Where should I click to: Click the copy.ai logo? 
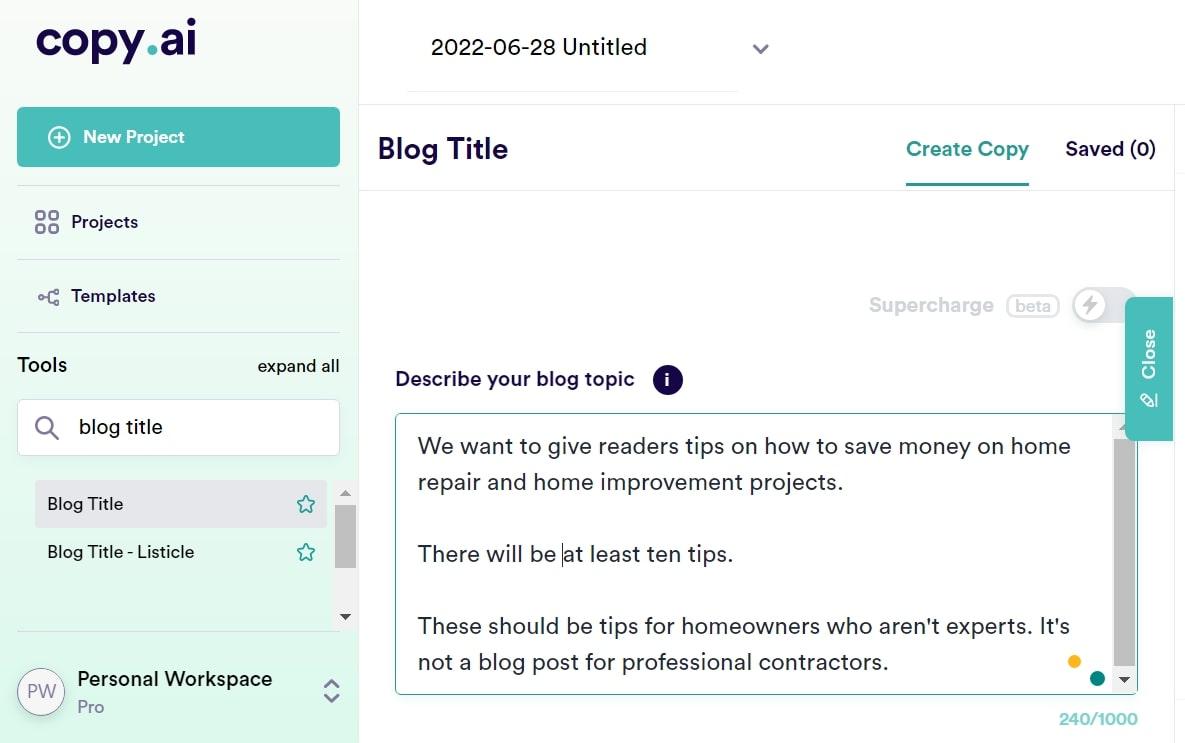pyautogui.click(x=116, y=40)
